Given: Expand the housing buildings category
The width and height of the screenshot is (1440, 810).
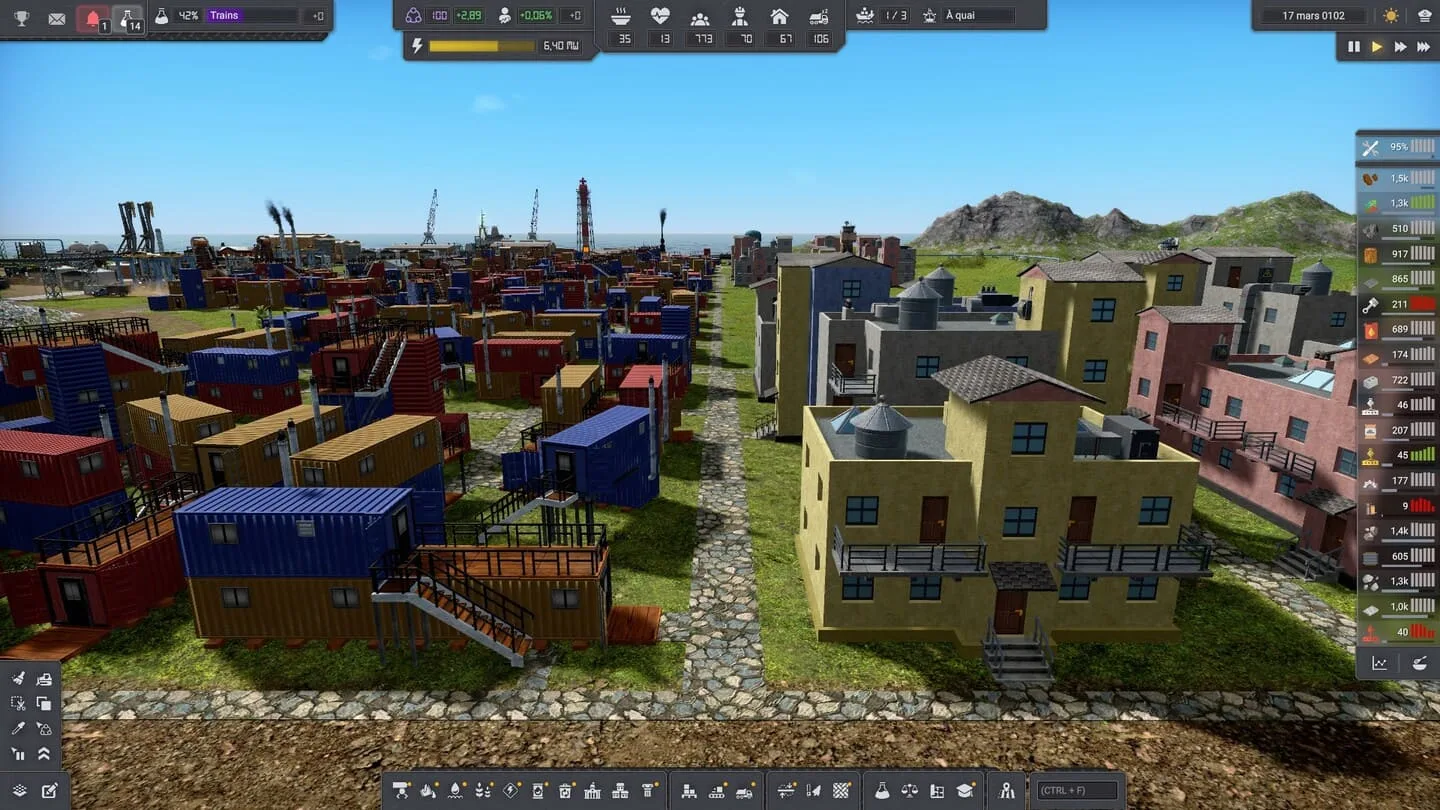Looking at the screenshot, I should point(620,790).
